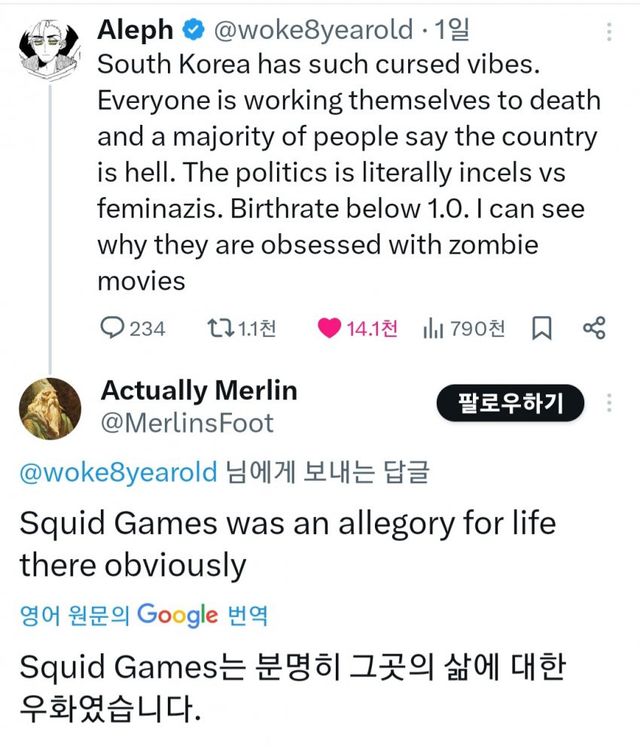Image resolution: width=640 pixels, height=751 pixels.
Task: Open the more options menu on Merlin's reply
Action: [x=609, y=404]
